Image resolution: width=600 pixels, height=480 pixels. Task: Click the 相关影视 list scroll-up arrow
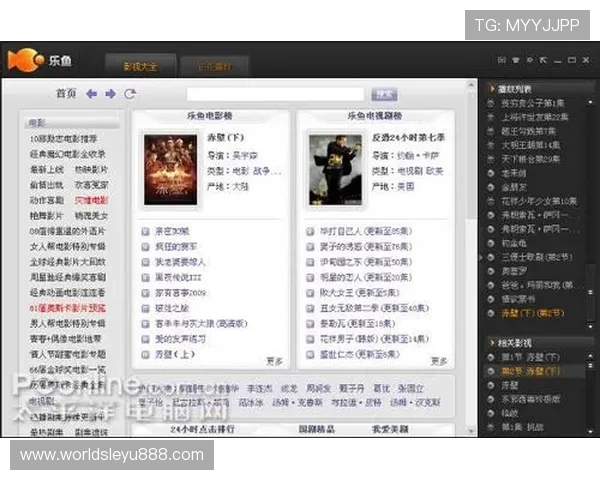[x=590, y=356]
